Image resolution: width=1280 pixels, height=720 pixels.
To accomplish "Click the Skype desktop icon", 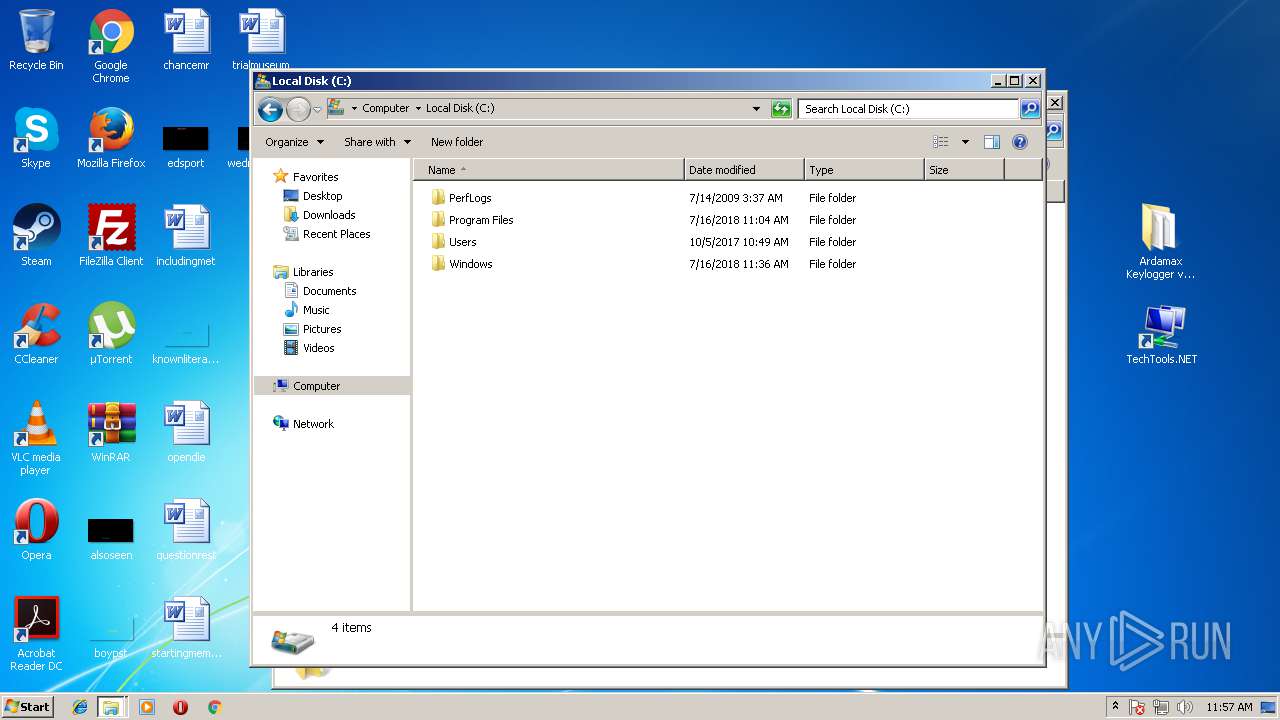I will pyautogui.click(x=36, y=138).
